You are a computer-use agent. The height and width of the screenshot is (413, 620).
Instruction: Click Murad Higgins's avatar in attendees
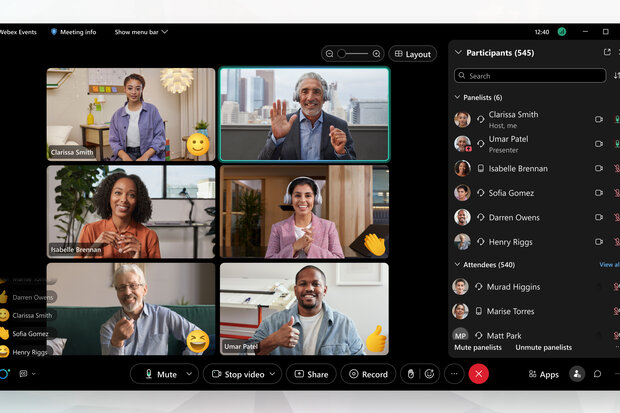(x=460, y=287)
